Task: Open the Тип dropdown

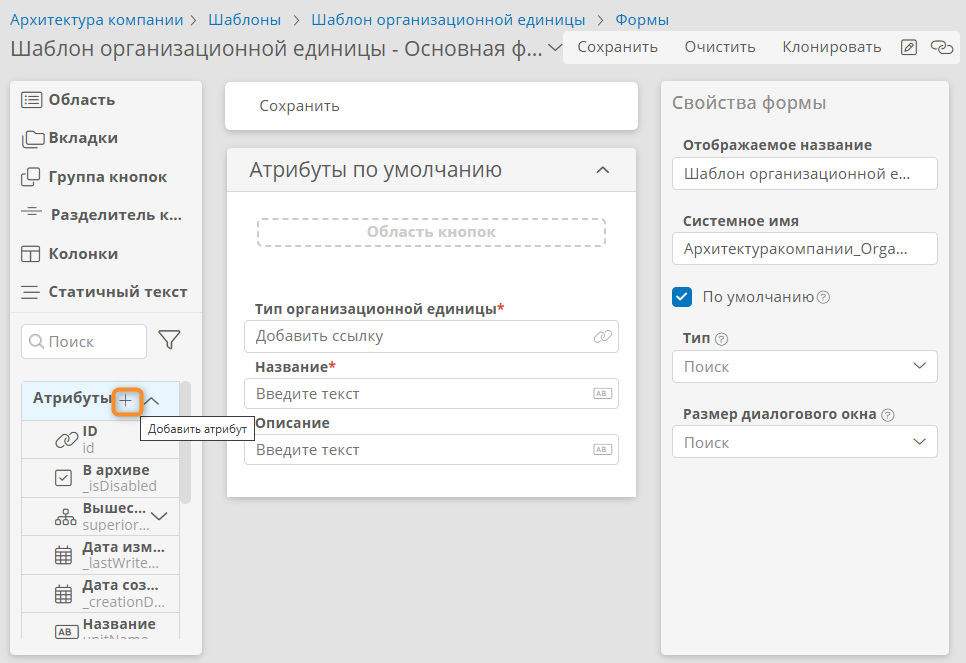Action: [805, 367]
